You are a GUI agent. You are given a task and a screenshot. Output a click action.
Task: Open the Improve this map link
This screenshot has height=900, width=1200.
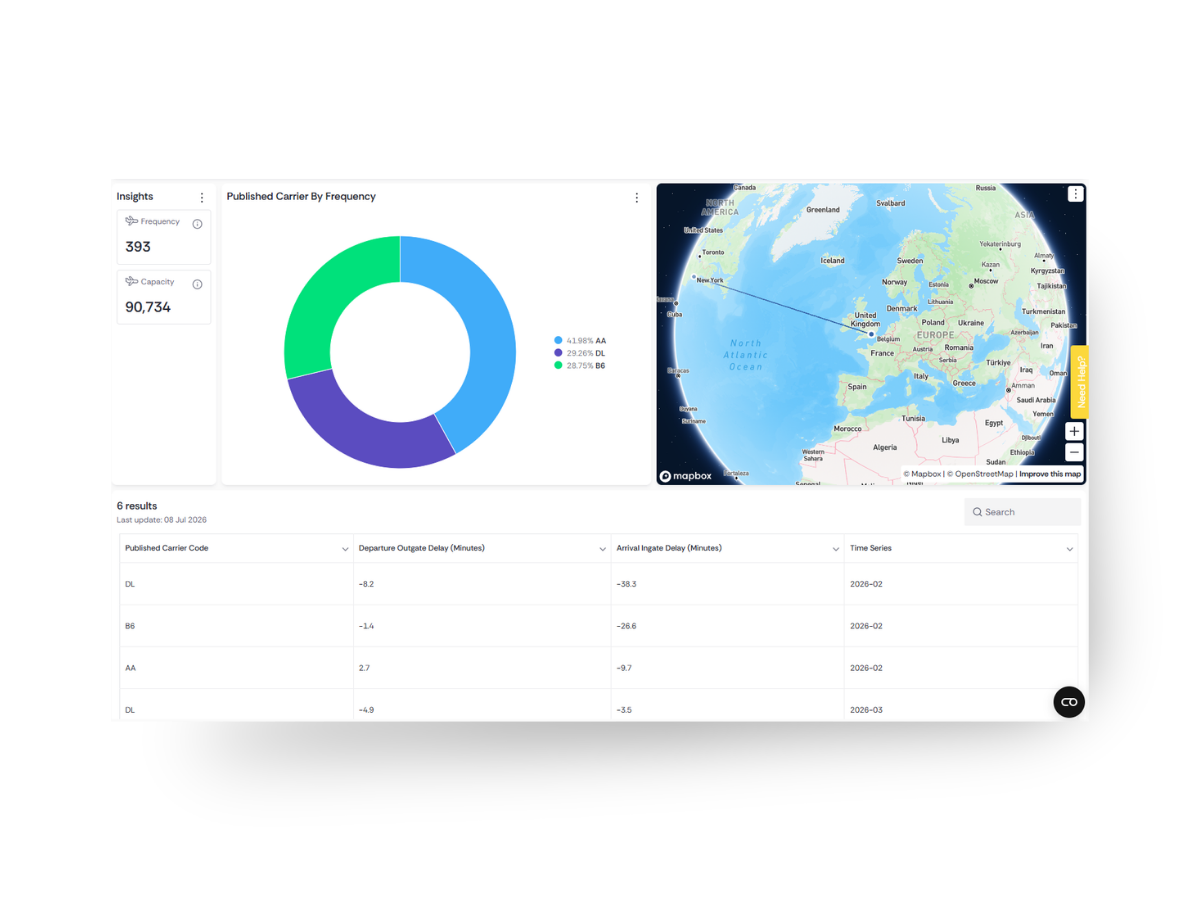(1050, 474)
